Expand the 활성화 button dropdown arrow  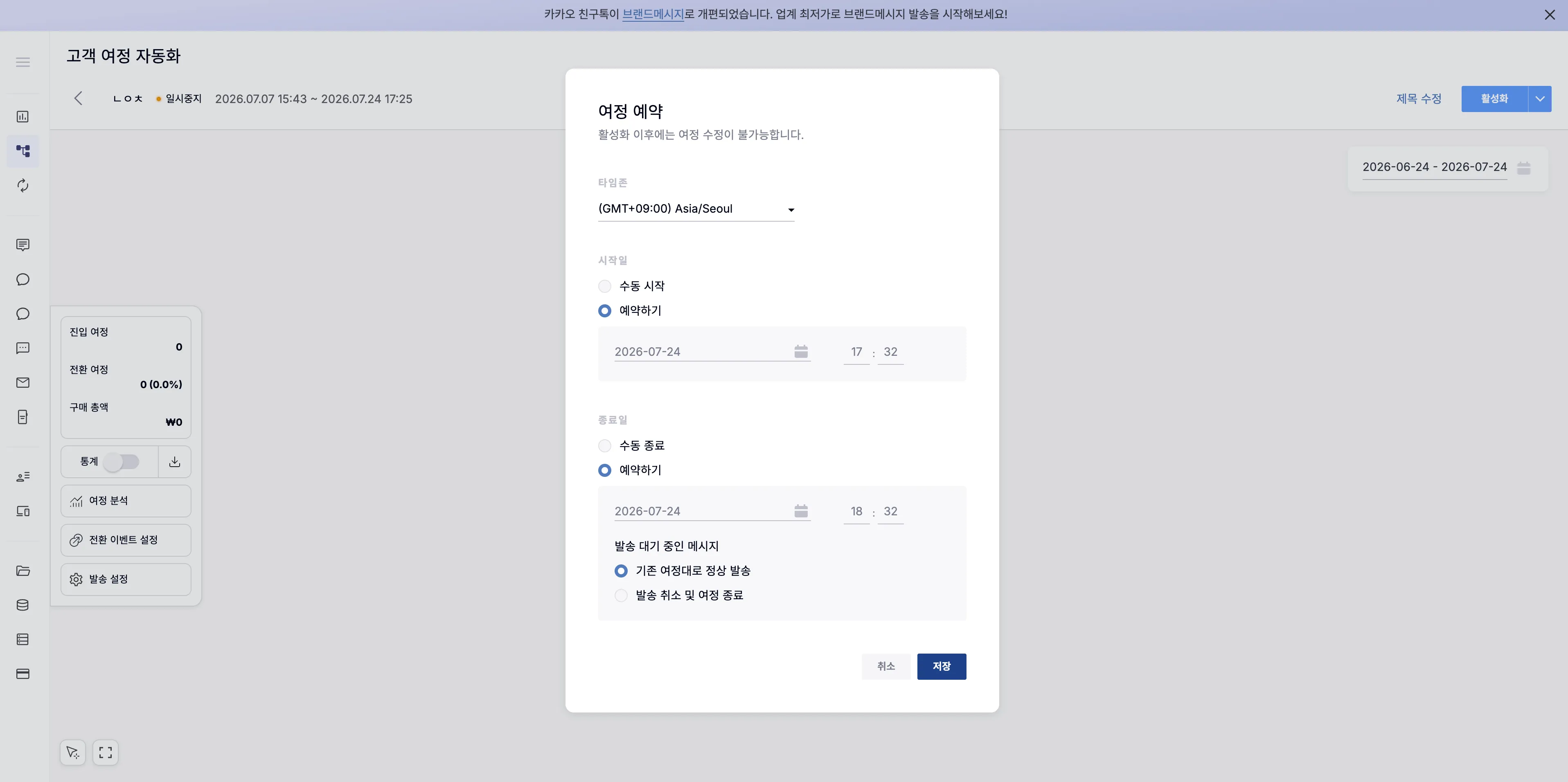[1539, 99]
